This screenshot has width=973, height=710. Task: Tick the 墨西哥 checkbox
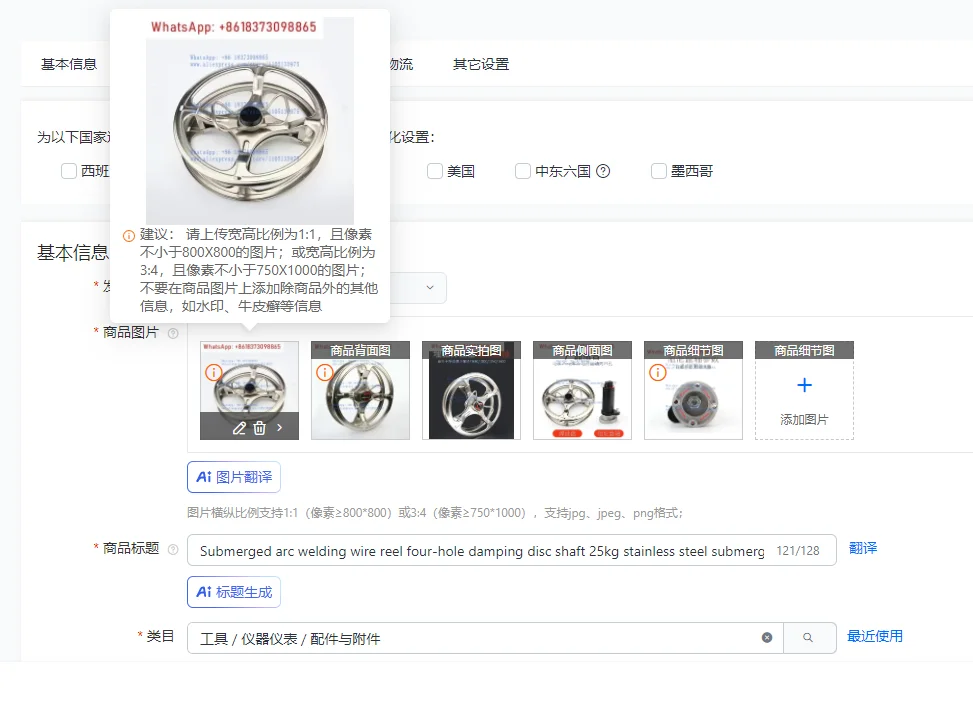tap(658, 171)
